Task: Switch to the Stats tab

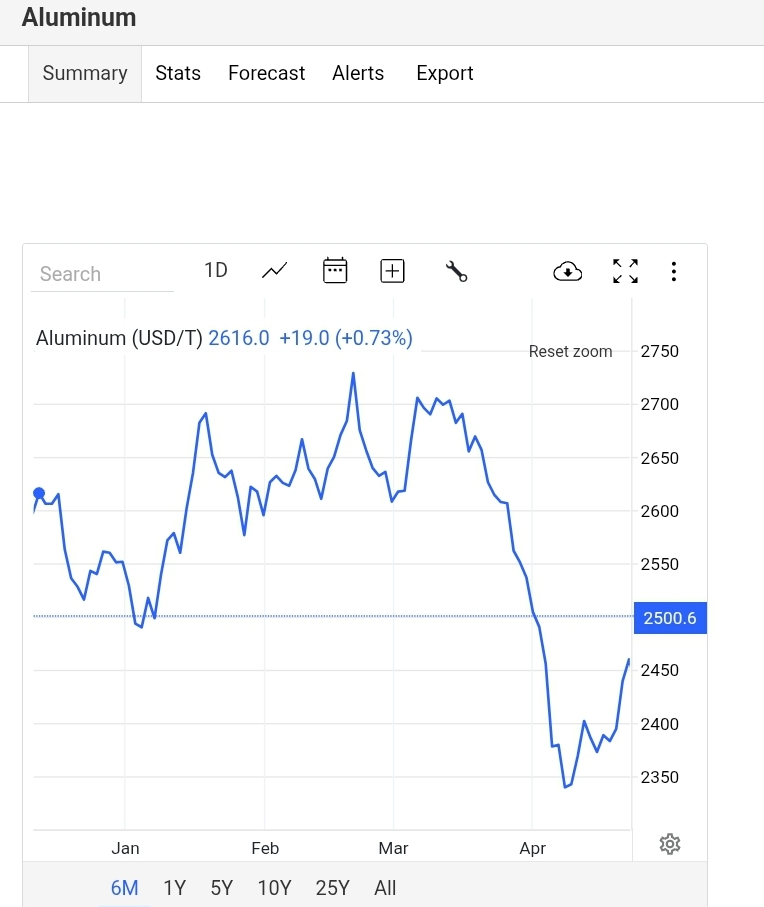Action: [178, 73]
